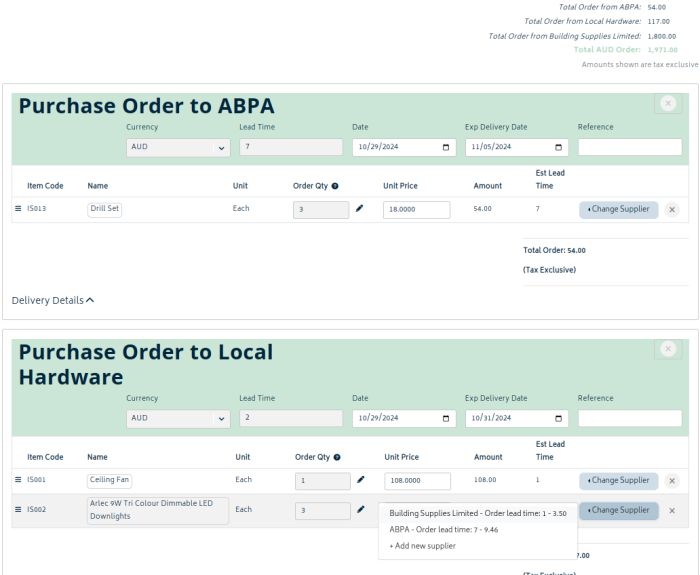Open the Local Hardware order Currency dropdown
This screenshot has height=575, width=700.
[x=178, y=419]
